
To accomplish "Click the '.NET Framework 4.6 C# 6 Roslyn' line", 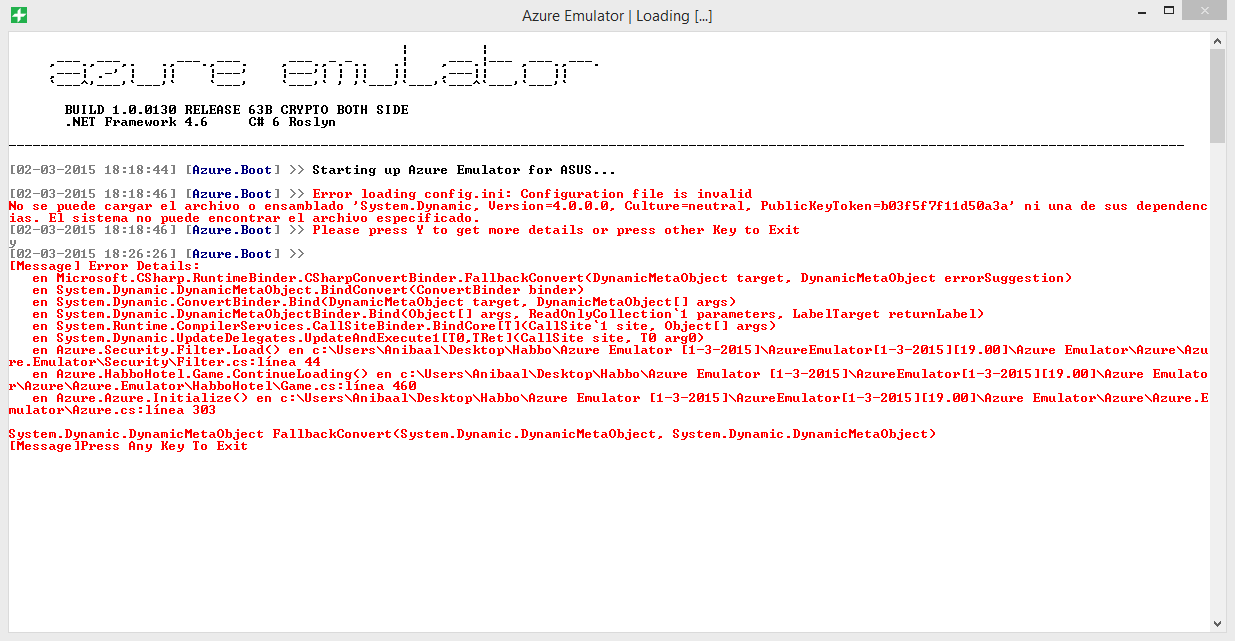I will [200, 122].
